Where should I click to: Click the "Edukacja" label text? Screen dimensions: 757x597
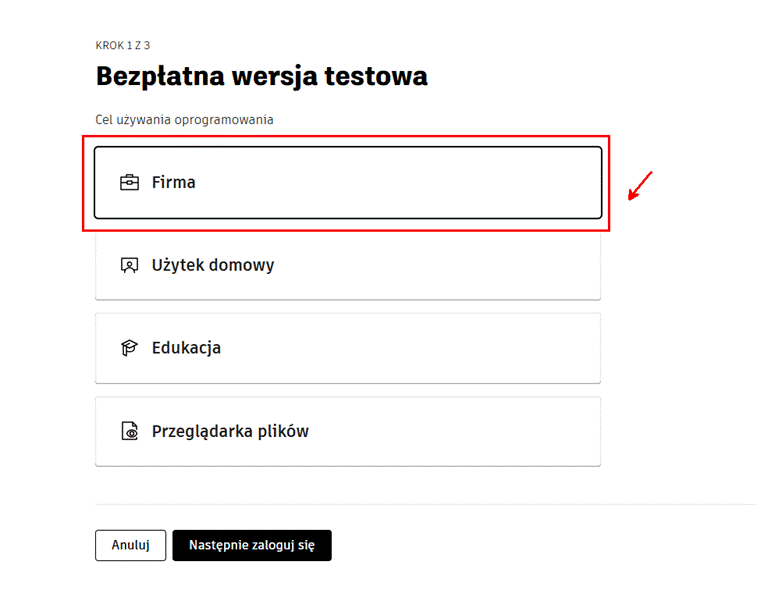pos(187,349)
